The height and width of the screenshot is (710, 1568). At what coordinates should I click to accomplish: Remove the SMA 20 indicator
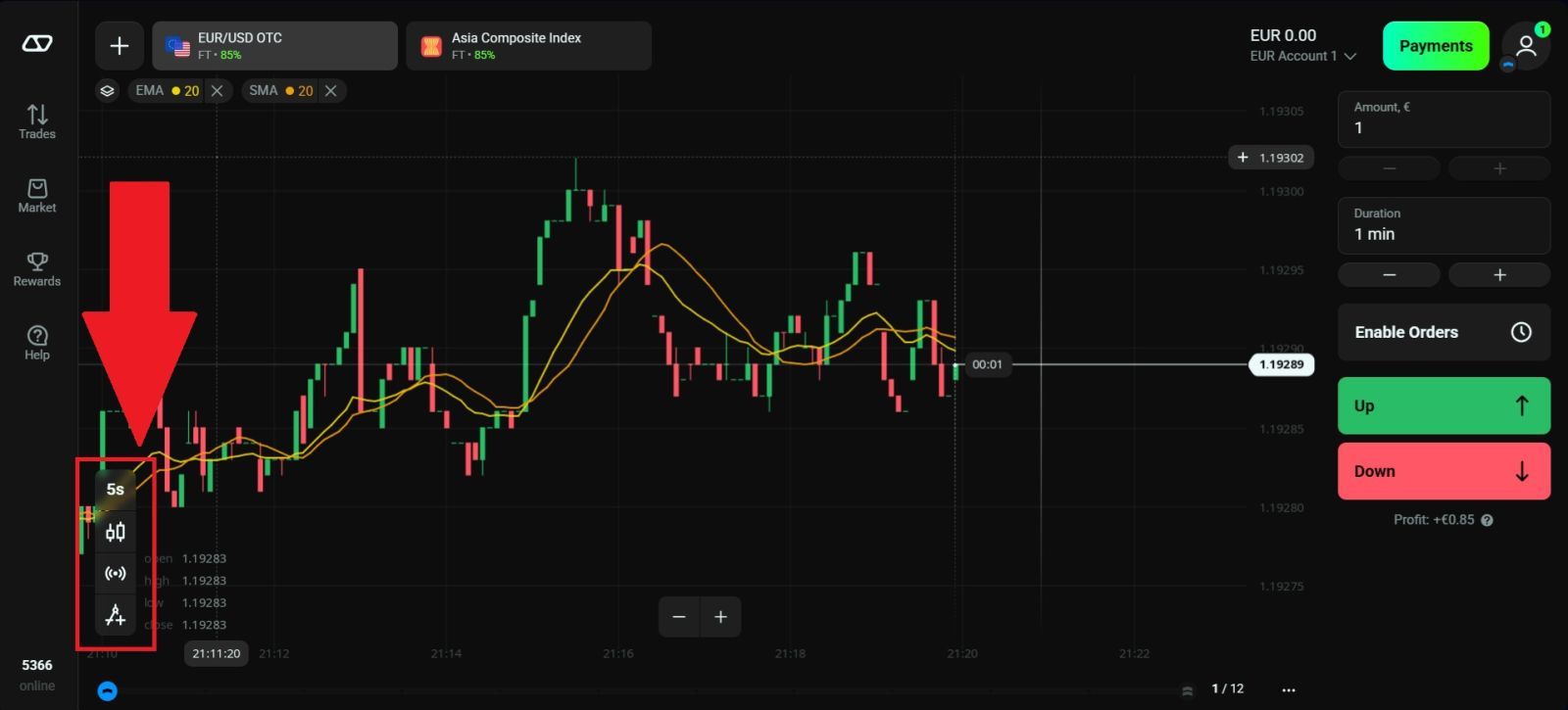[x=331, y=91]
